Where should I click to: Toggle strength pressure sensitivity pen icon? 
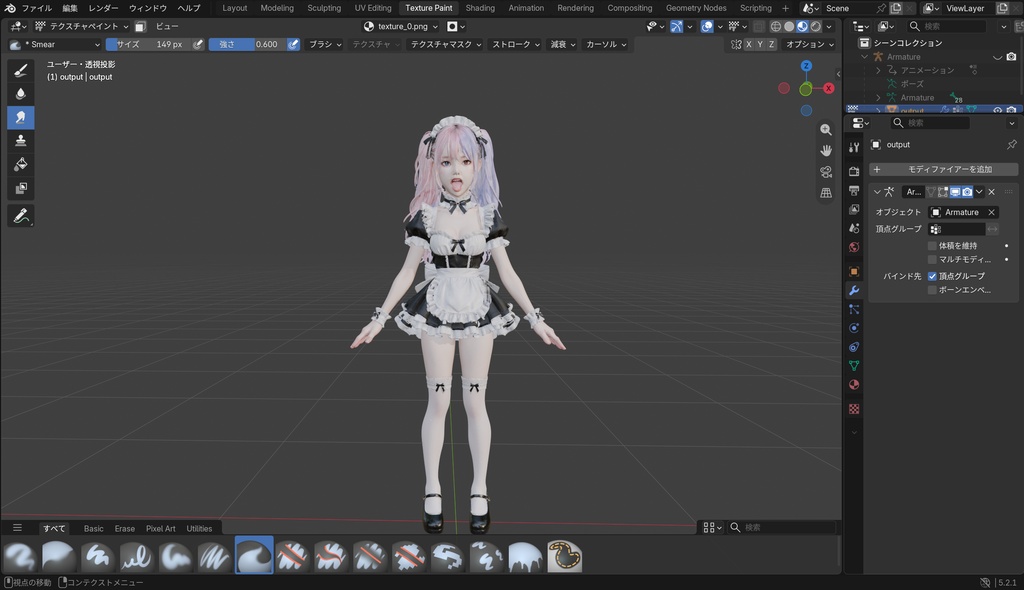point(293,44)
